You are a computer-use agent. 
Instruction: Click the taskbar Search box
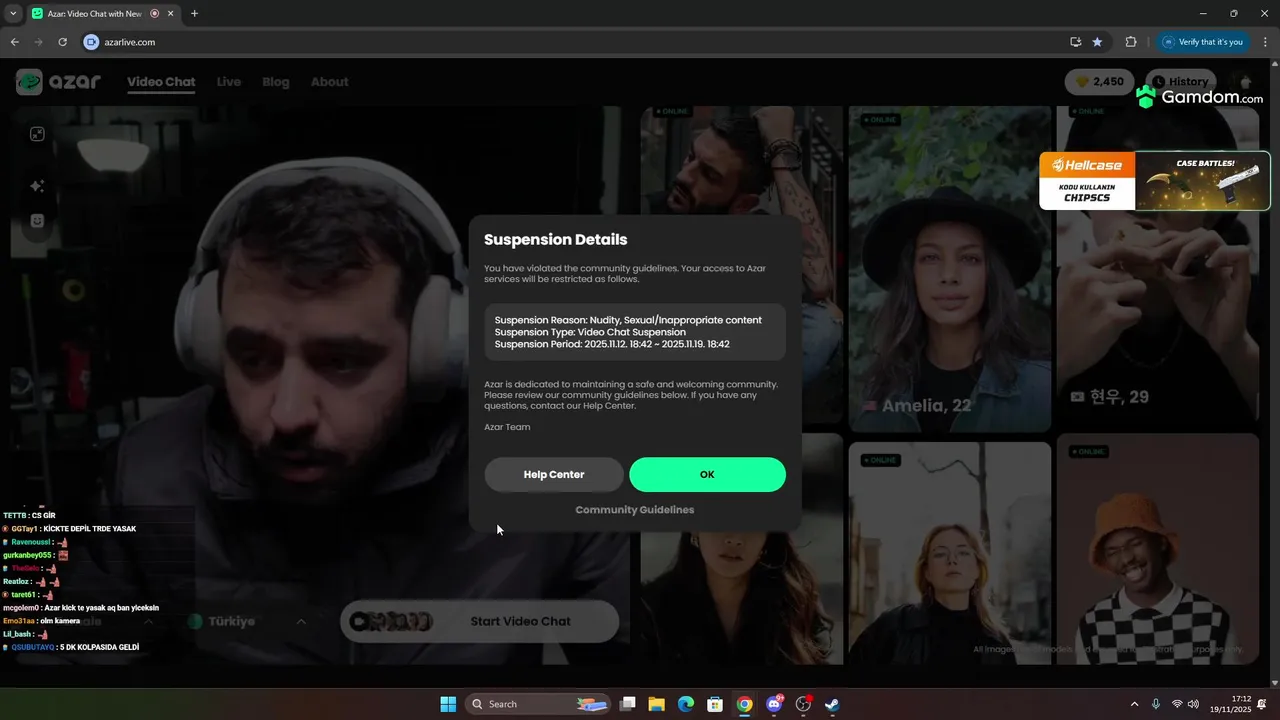[x=539, y=704]
